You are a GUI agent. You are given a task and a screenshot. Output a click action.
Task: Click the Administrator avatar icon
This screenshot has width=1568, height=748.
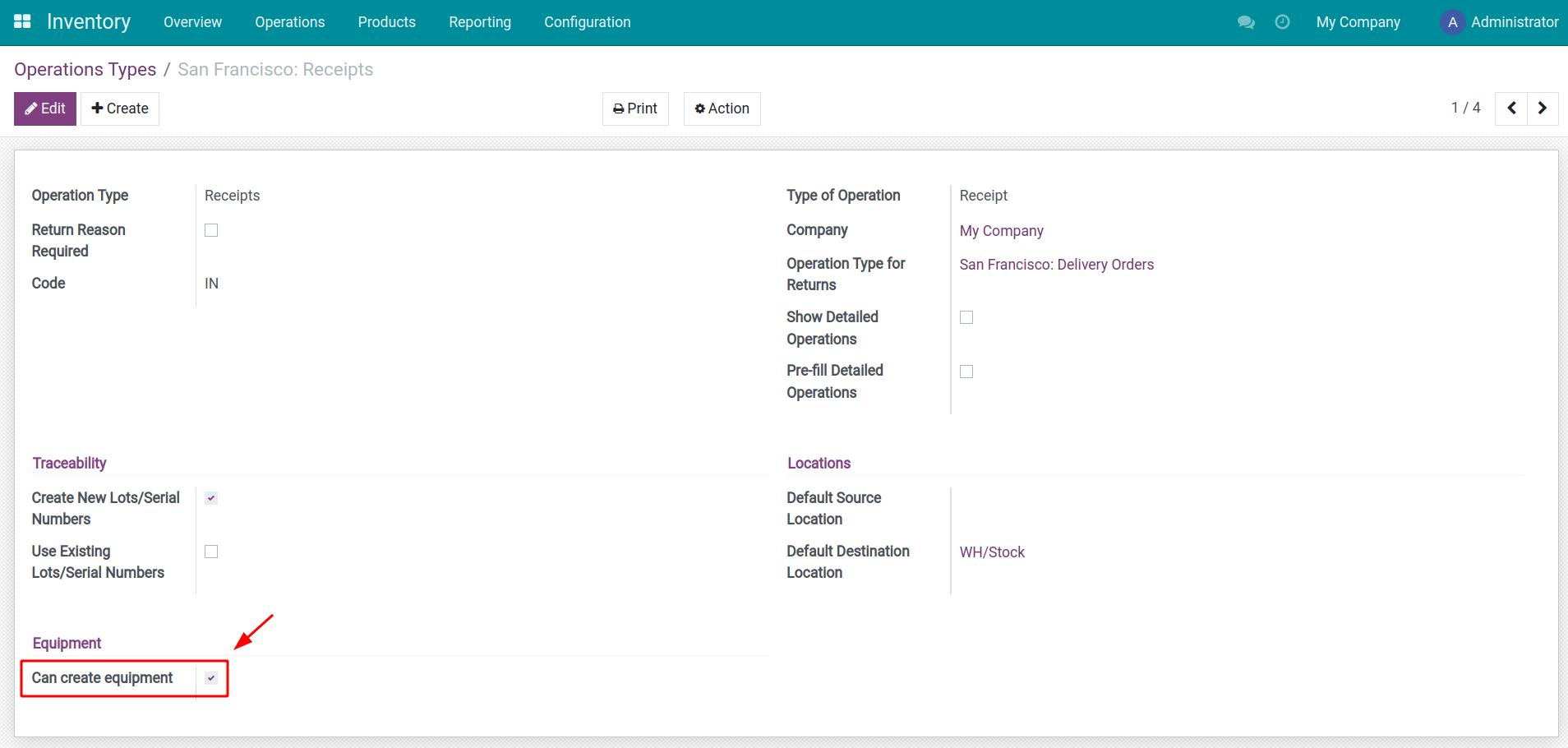tap(1452, 22)
